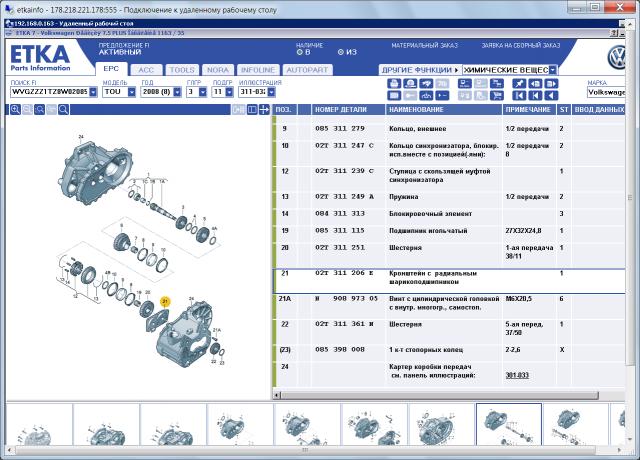Click the next illustration page icon

551,84
